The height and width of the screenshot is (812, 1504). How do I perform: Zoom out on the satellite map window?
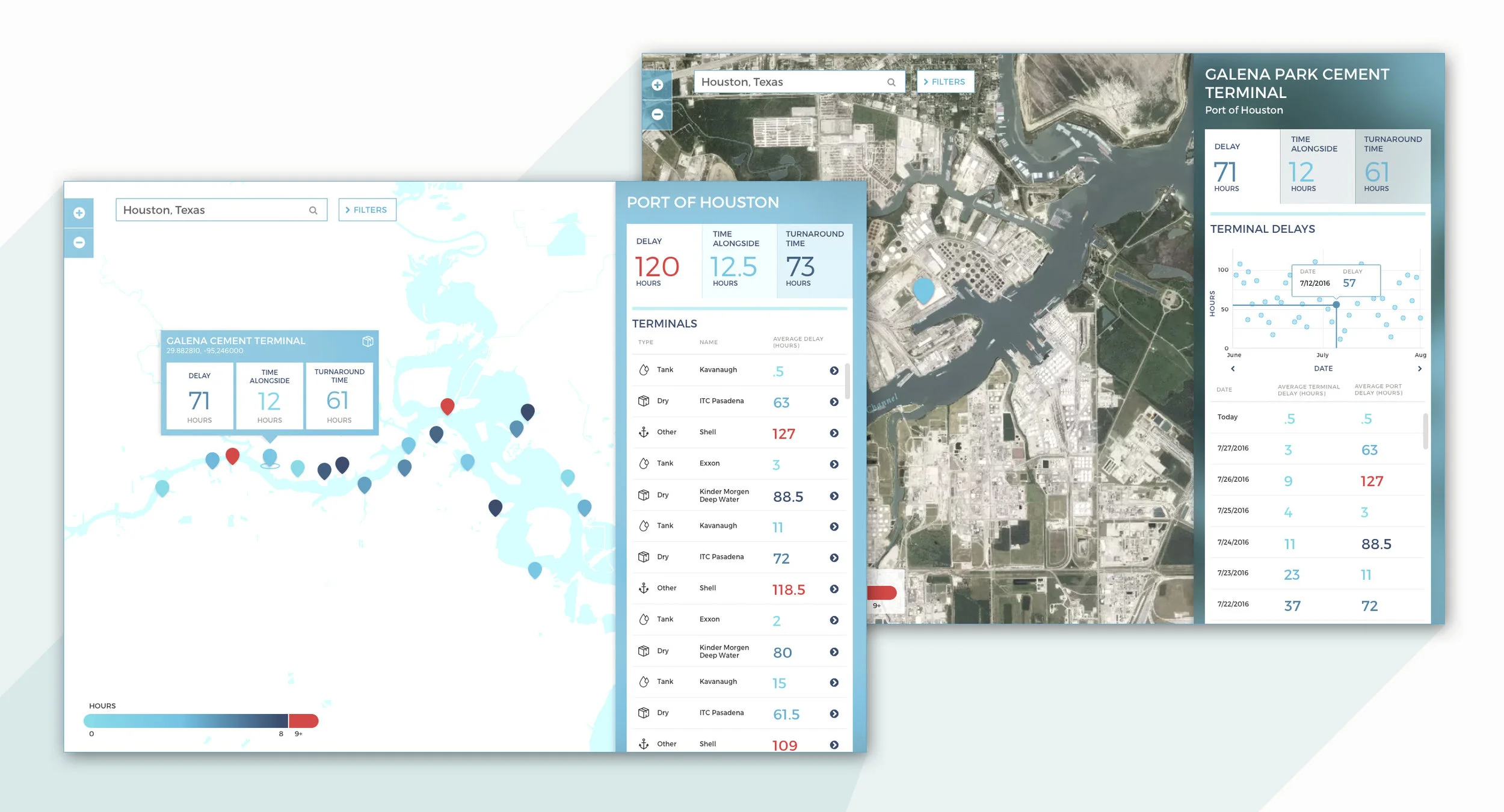point(657,114)
